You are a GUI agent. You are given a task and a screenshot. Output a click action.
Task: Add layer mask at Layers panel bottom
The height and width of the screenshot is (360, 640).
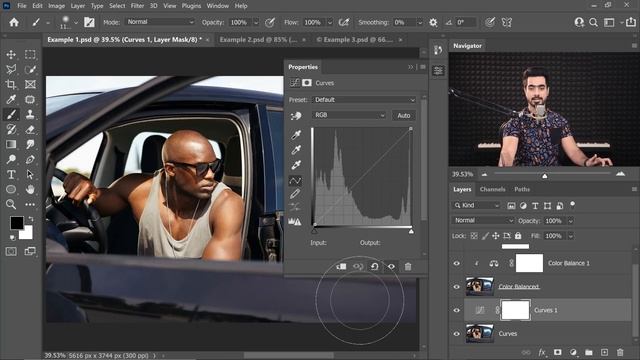click(x=558, y=352)
